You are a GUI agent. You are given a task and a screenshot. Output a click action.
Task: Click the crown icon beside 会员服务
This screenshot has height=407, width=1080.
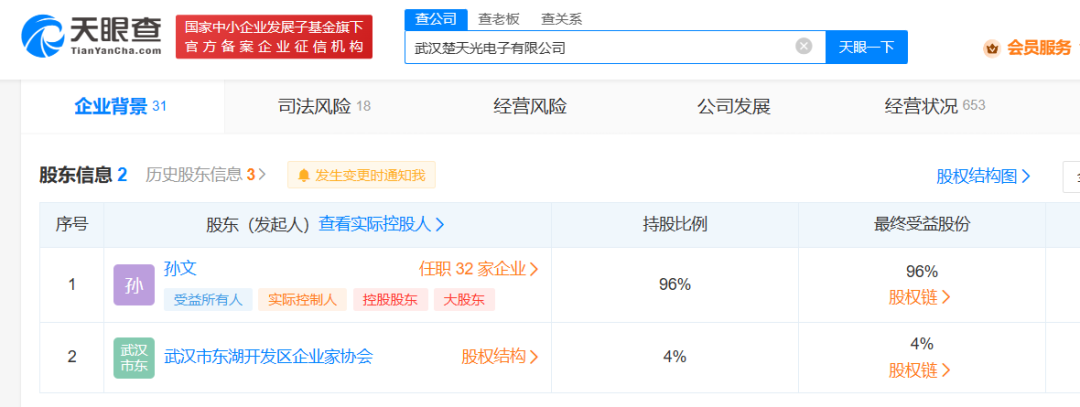pos(992,48)
